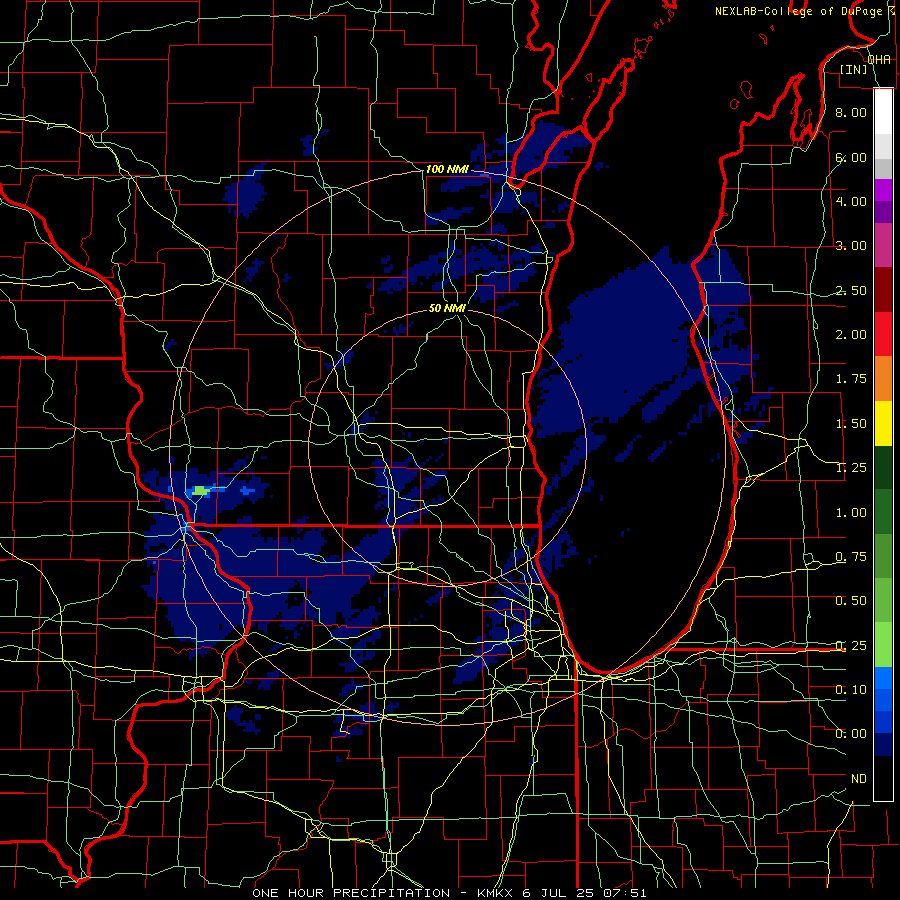900x900 pixels.
Task: Click the green heavy-precipitation pixel cluster
Action: (201, 491)
